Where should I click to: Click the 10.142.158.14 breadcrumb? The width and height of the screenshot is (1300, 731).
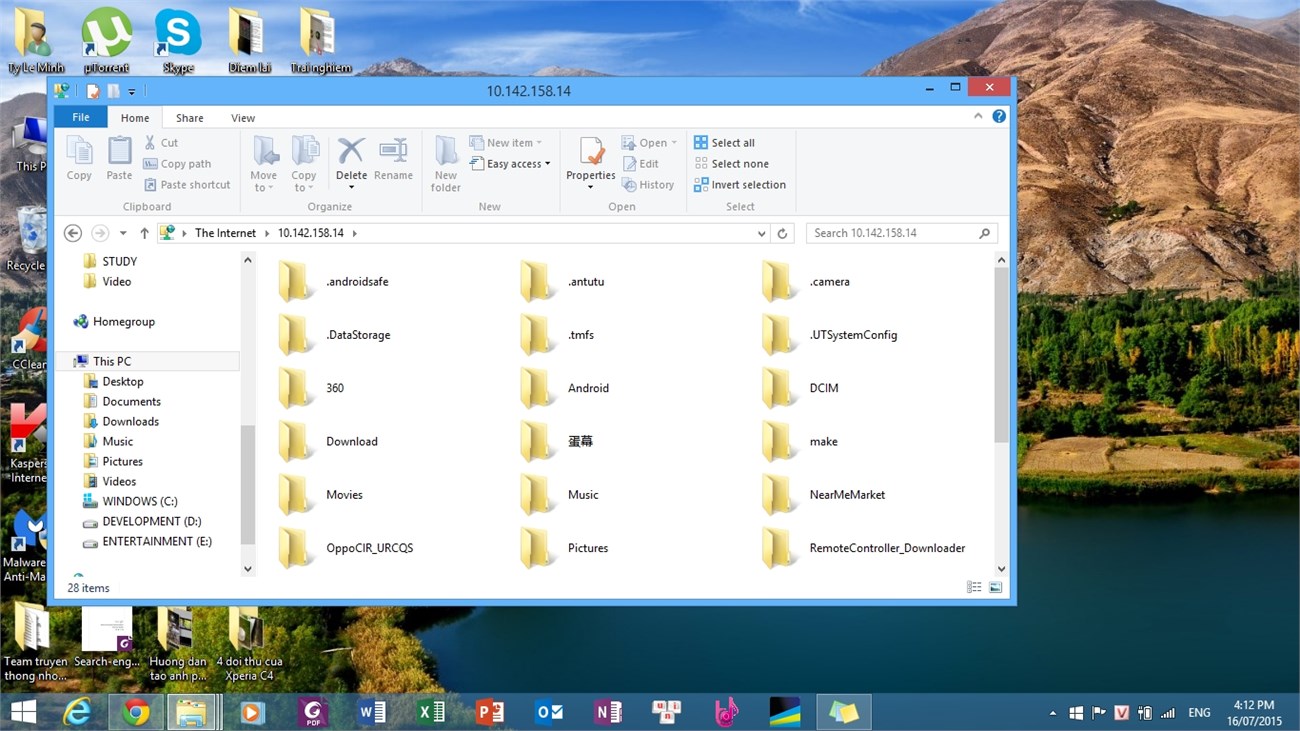click(x=311, y=233)
